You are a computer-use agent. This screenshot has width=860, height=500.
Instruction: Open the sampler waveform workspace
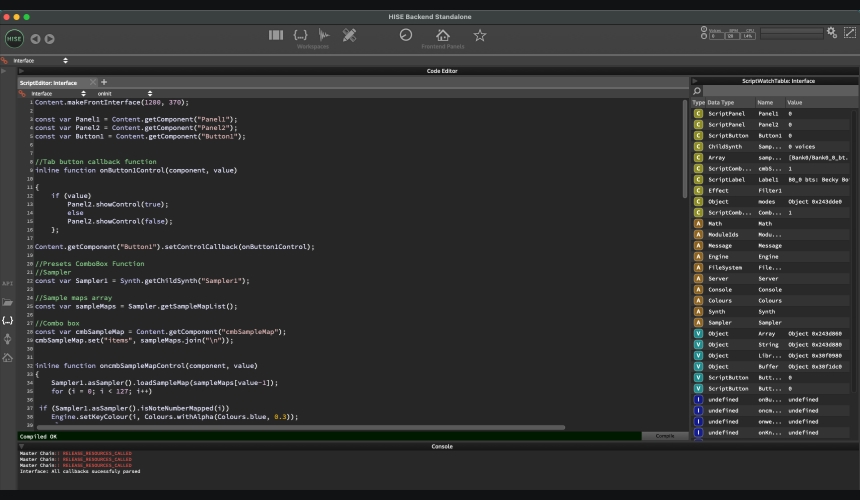click(324, 35)
